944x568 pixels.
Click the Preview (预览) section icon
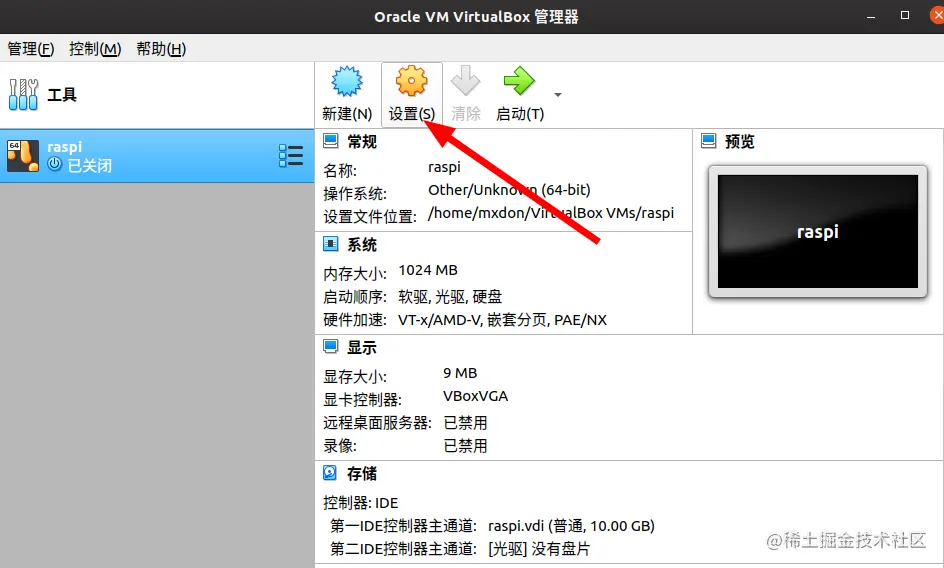709,141
